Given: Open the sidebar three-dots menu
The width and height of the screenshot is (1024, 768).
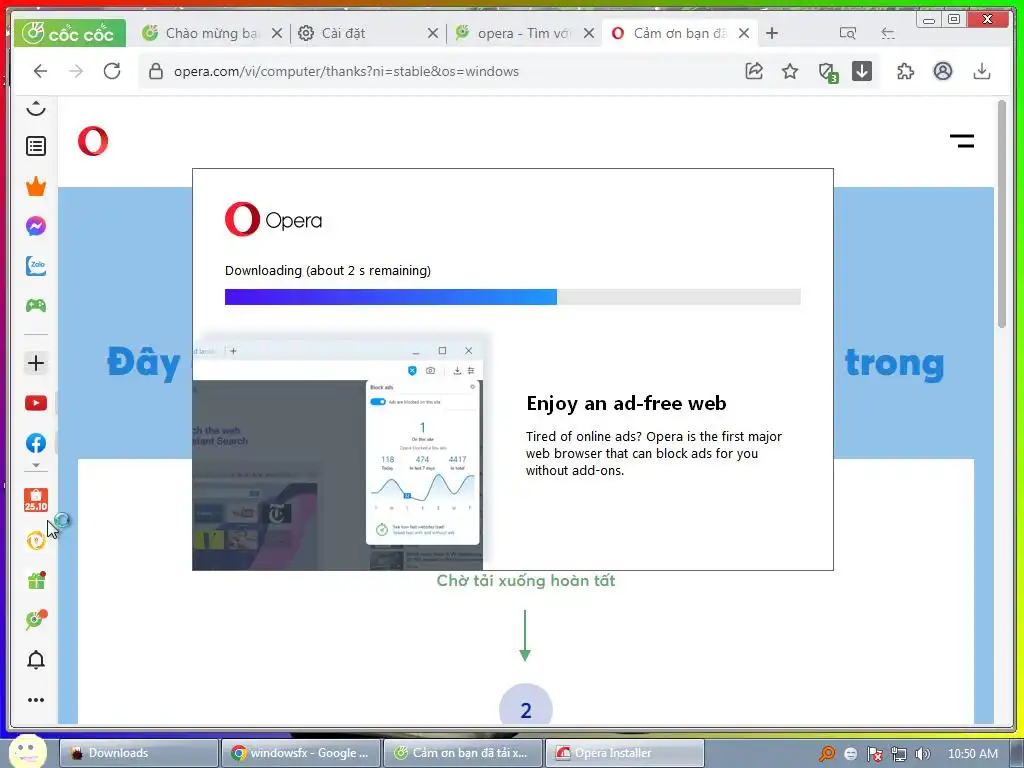Looking at the screenshot, I should pos(36,700).
